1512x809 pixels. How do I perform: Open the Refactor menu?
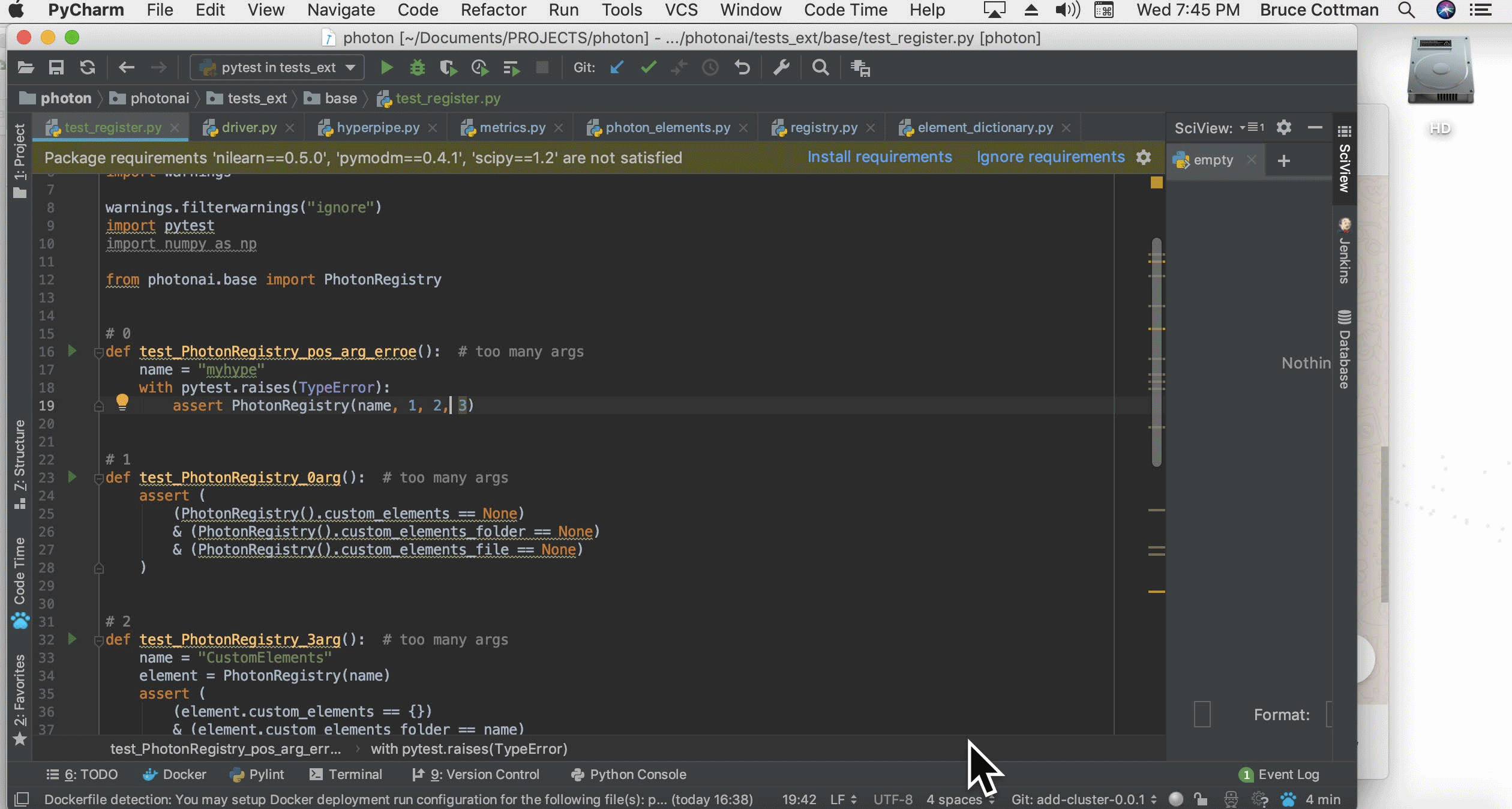(x=493, y=10)
